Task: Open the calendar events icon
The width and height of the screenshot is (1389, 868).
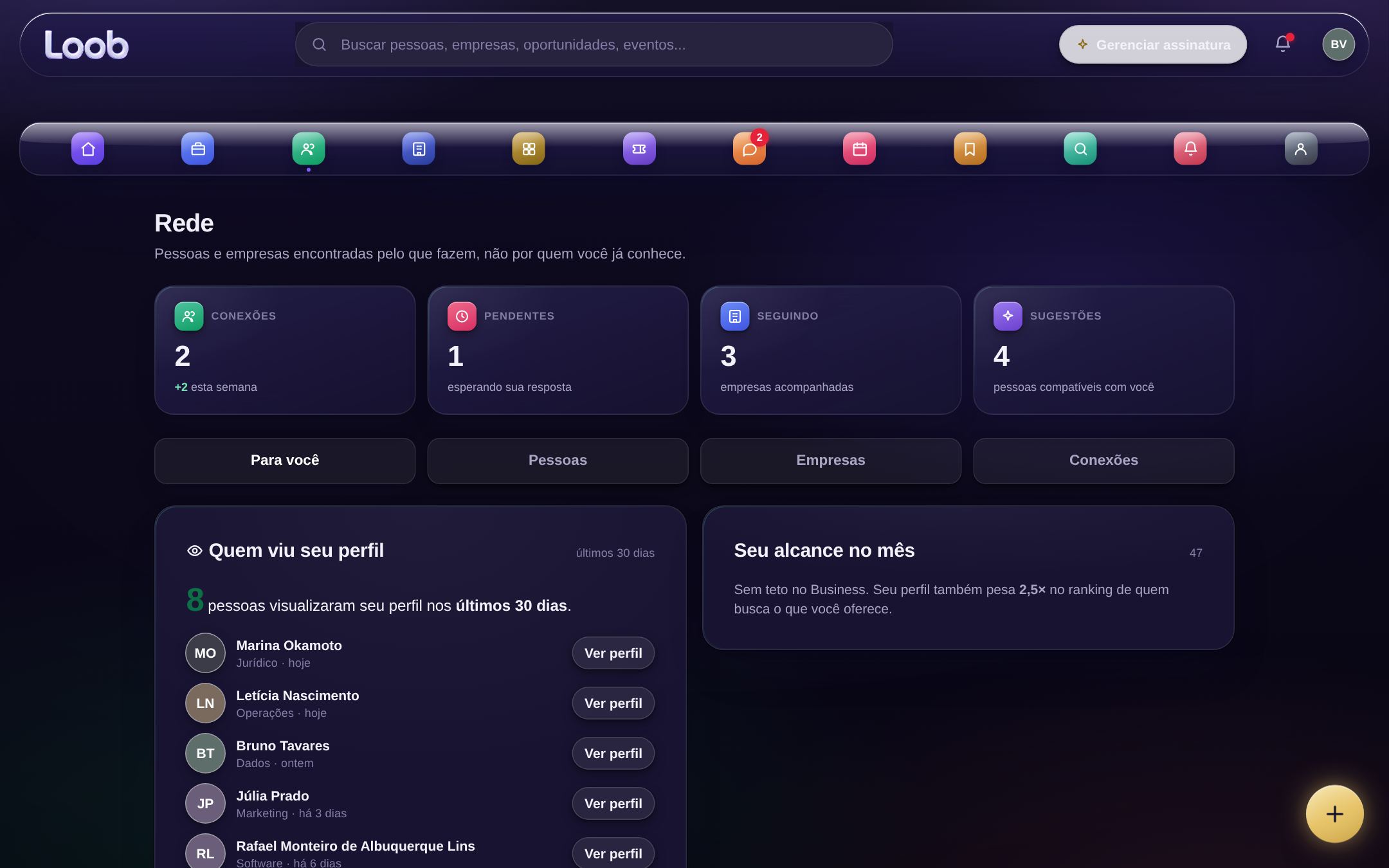Action: [859, 149]
